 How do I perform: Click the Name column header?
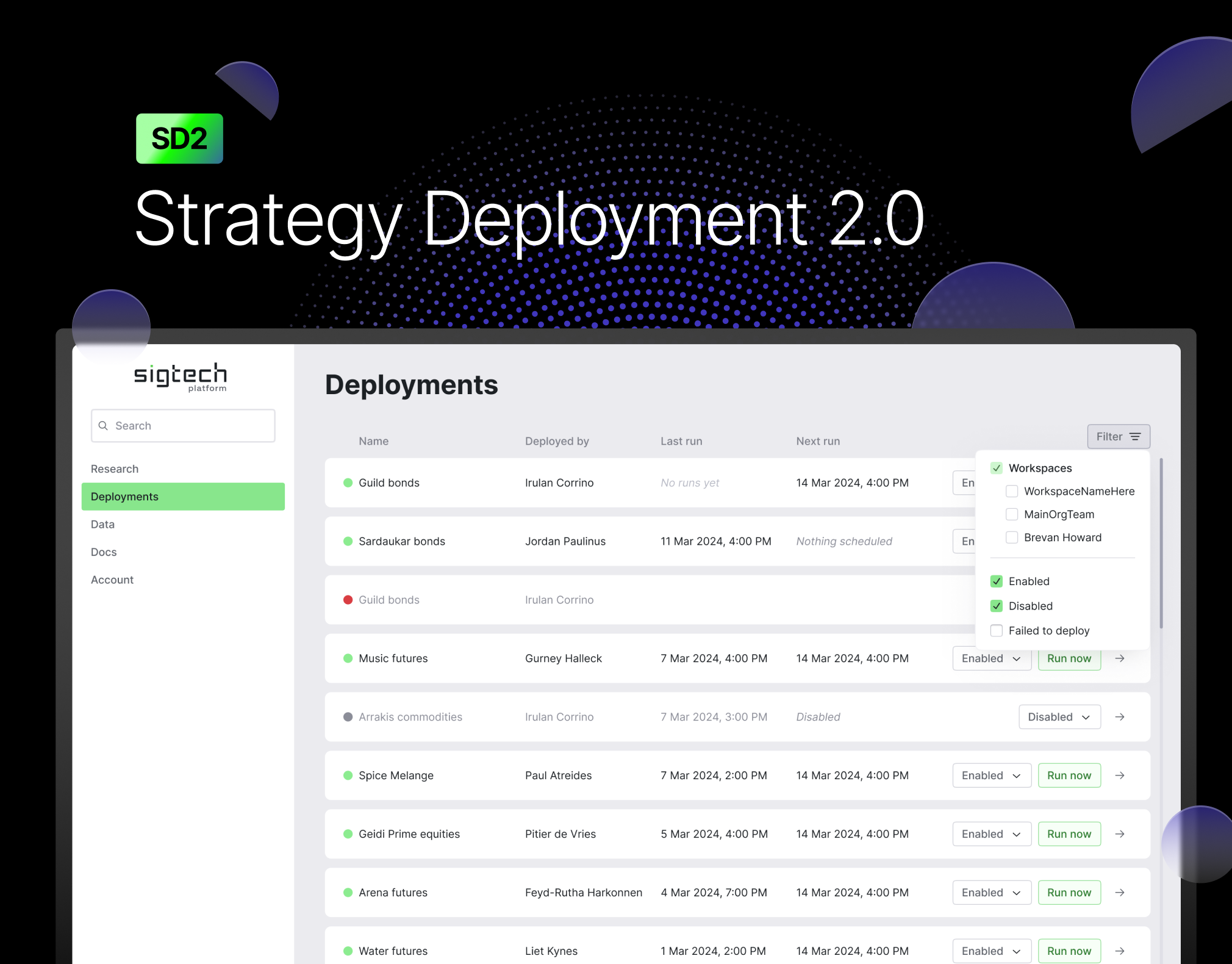(373, 441)
